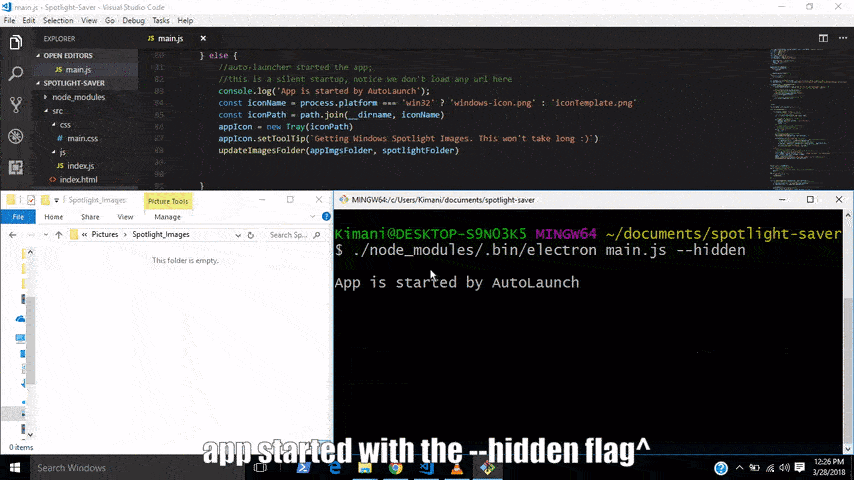Open the Get Help tray icon
Image resolution: width=854 pixels, height=480 pixels.
tap(721, 468)
